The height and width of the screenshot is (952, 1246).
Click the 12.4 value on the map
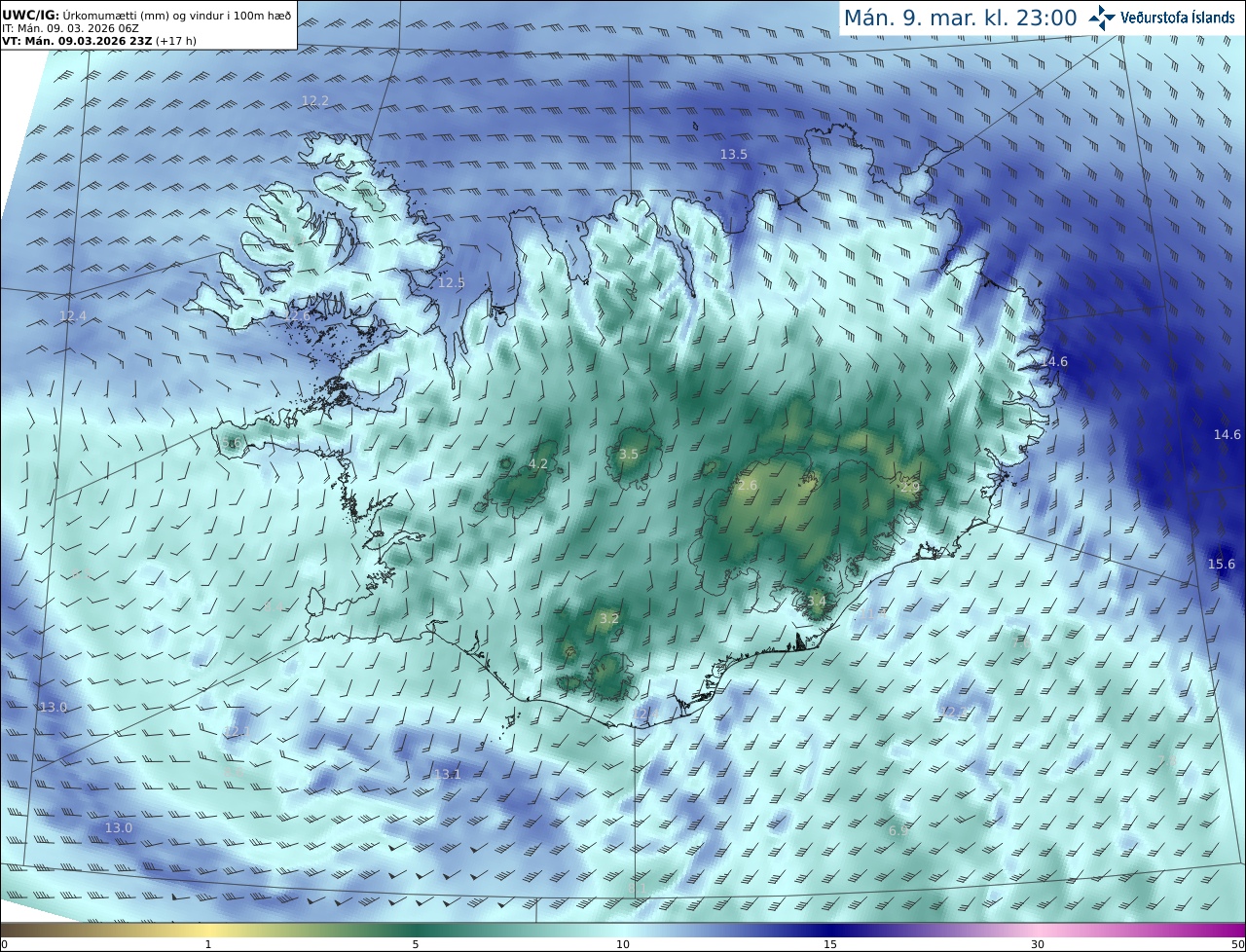(x=73, y=316)
